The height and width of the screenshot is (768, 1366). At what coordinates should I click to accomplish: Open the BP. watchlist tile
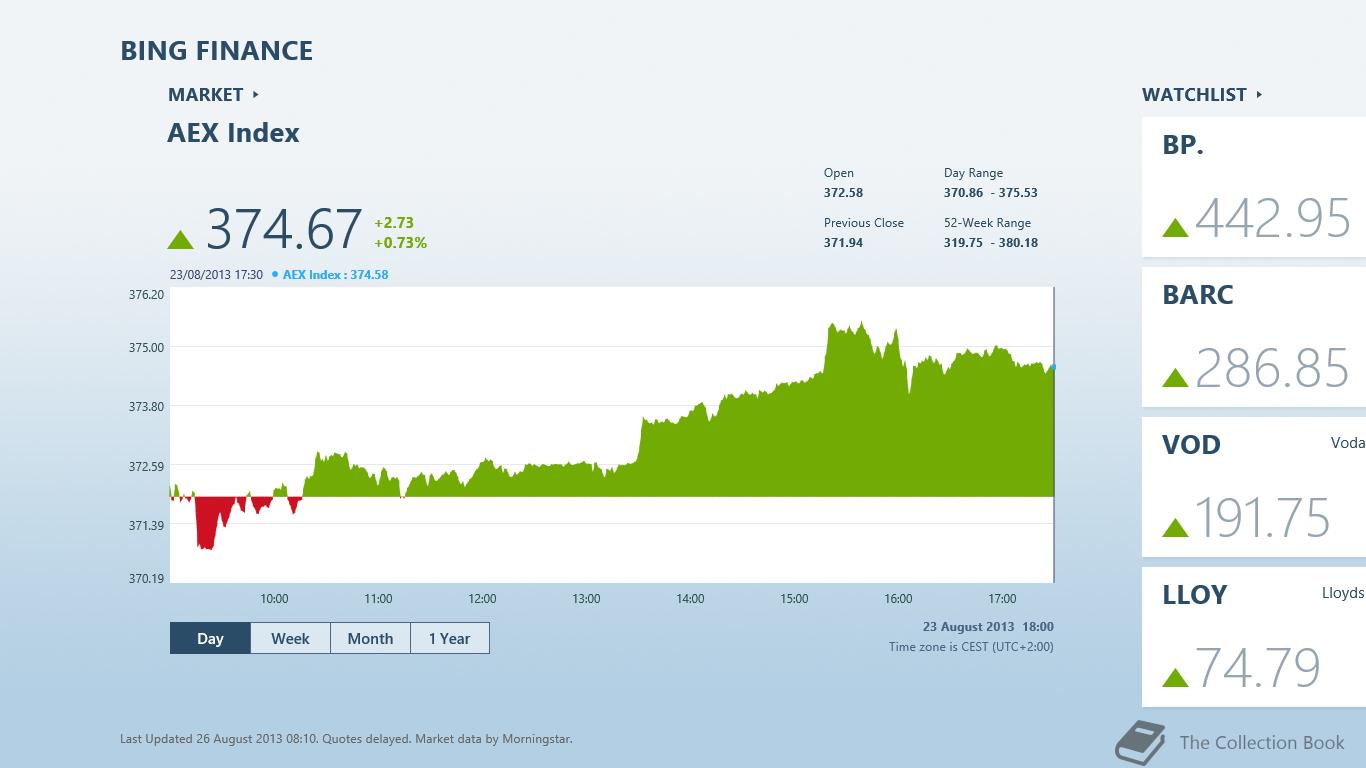point(1254,187)
